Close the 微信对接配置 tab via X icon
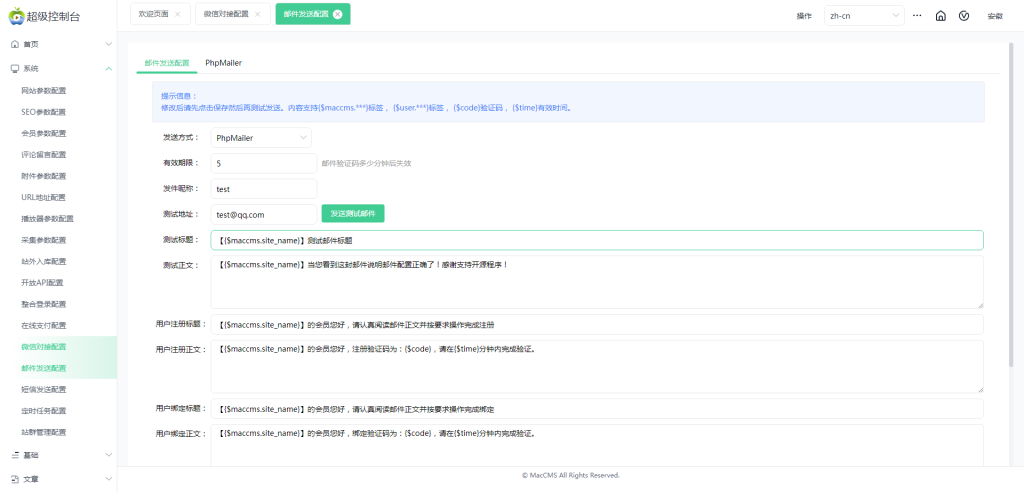 point(257,14)
